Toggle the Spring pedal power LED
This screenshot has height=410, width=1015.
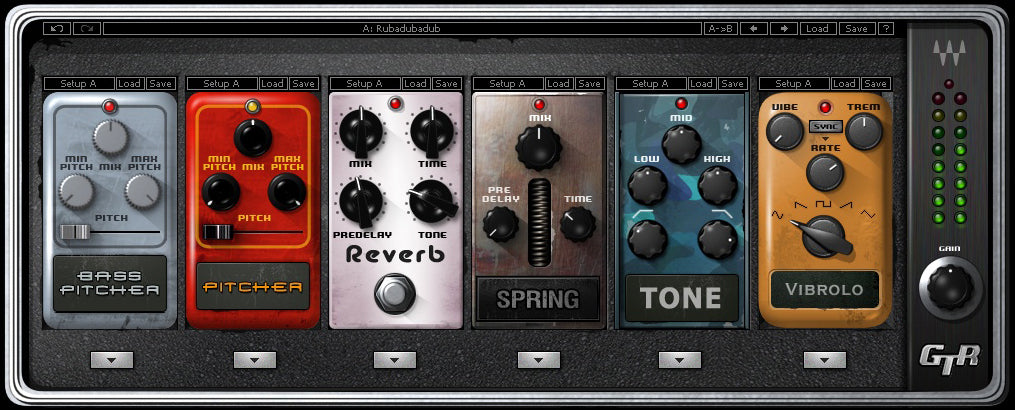(539, 104)
